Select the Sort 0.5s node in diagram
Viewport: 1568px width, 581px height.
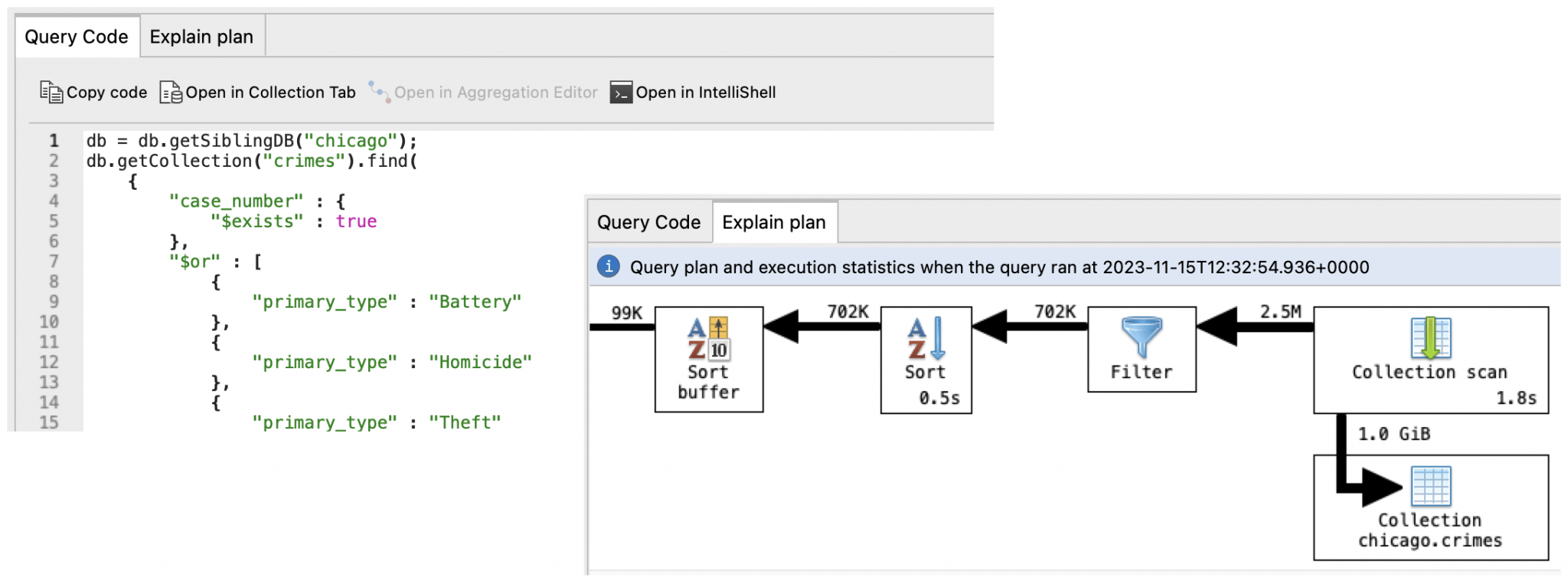coord(926,358)
